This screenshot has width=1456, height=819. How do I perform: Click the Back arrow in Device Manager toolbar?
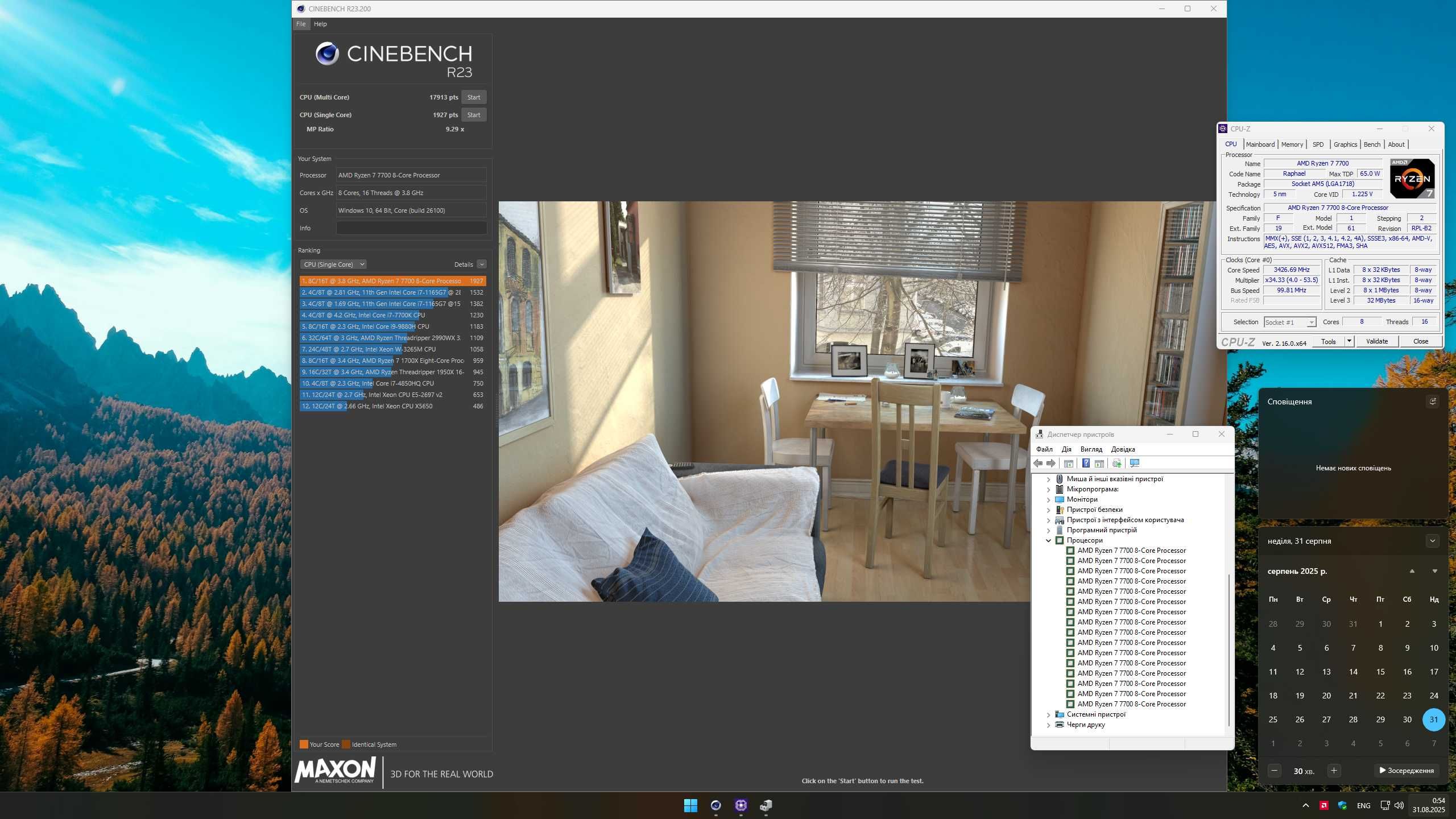tap(1038, 464)
